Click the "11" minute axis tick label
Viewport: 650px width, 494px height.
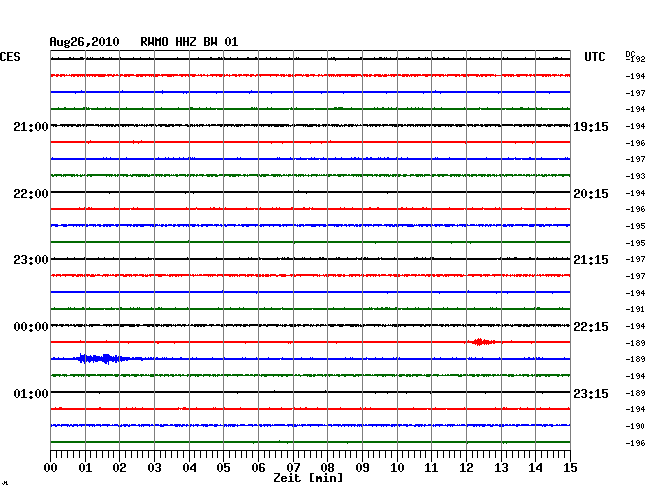(x=431, y=467)
